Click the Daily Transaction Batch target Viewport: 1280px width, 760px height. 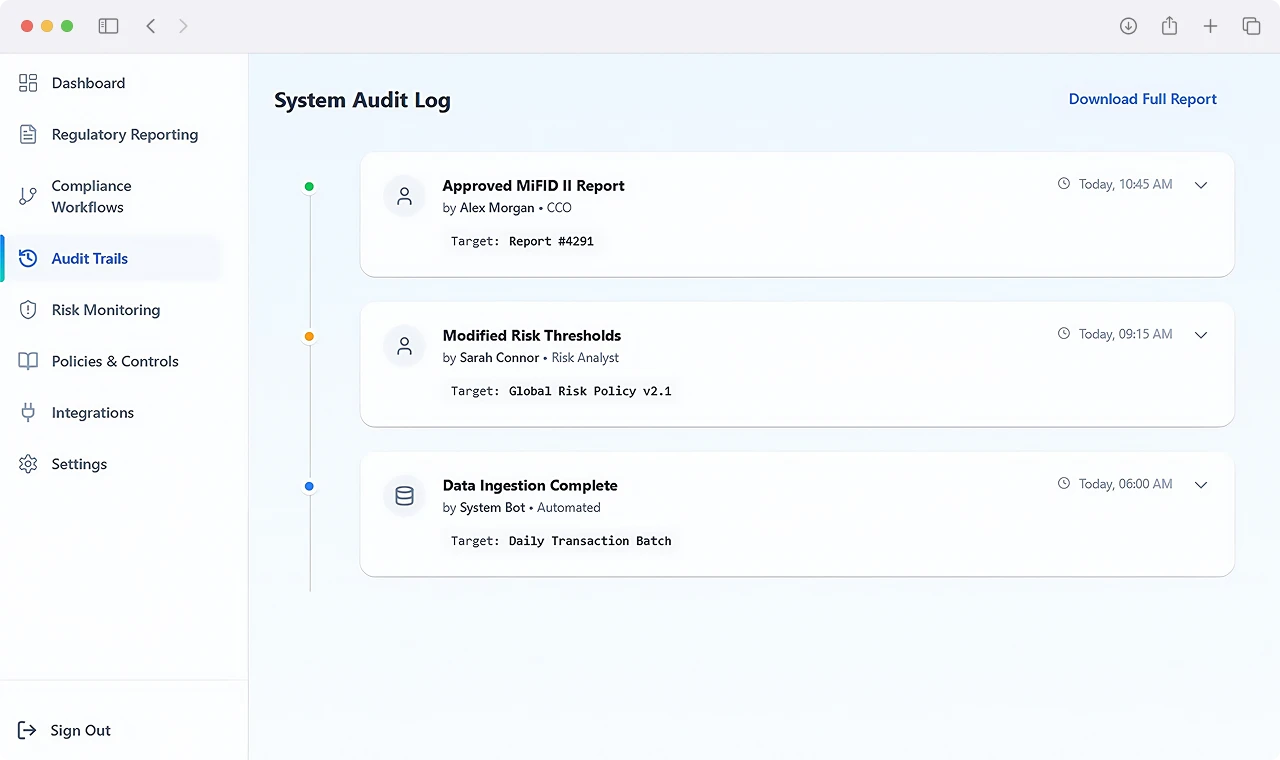[x=590, y=541]
